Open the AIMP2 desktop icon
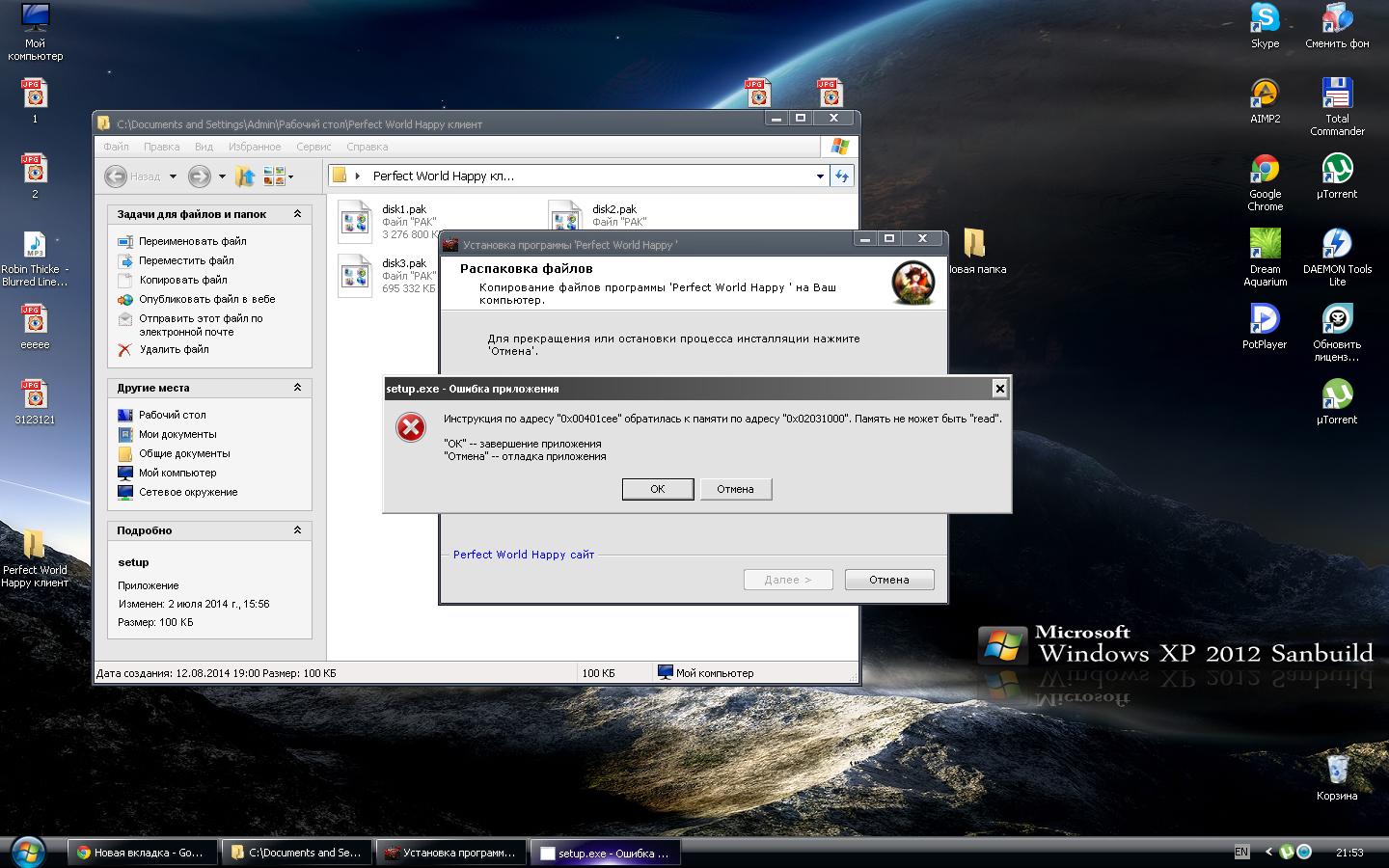 (x=1265, y=95)
